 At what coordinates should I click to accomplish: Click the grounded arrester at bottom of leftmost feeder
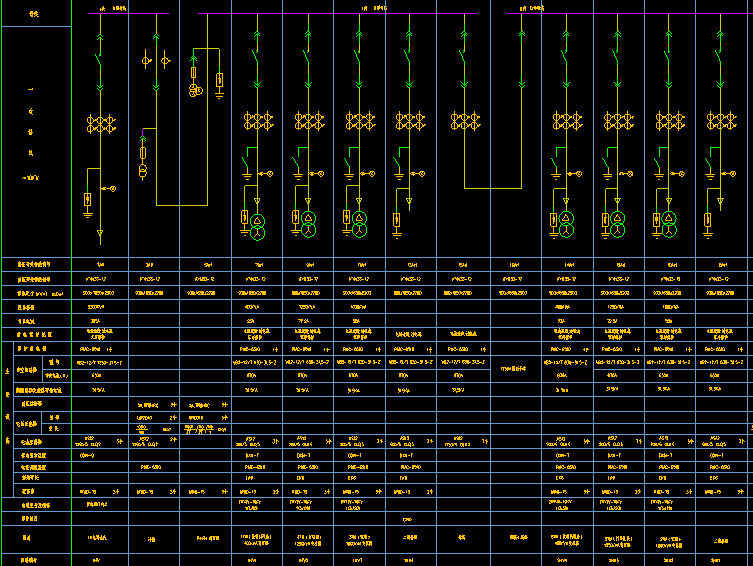click(88, 202)
